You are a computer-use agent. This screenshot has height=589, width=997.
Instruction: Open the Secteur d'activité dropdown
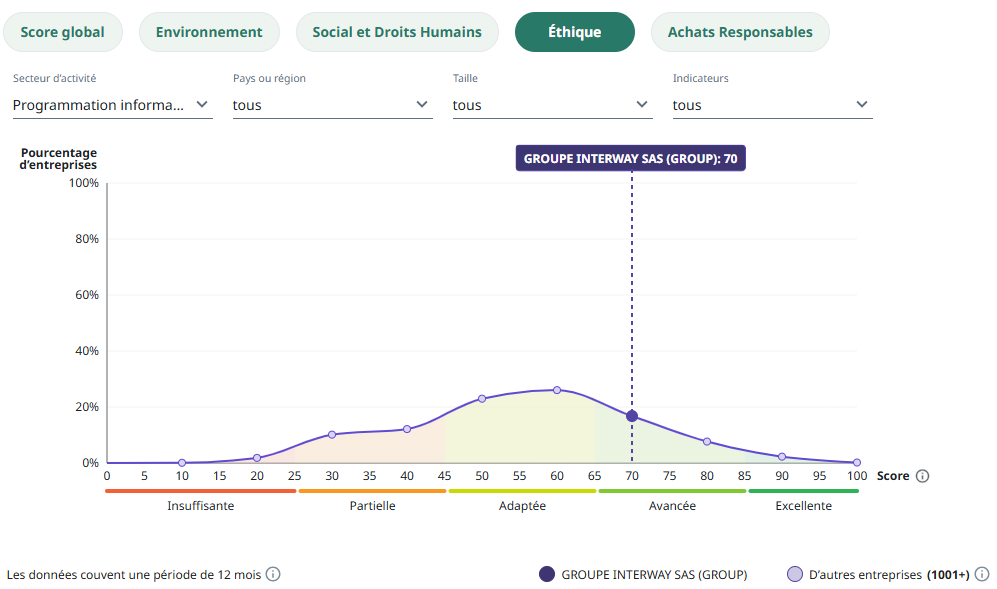click(x=112, y=104)
